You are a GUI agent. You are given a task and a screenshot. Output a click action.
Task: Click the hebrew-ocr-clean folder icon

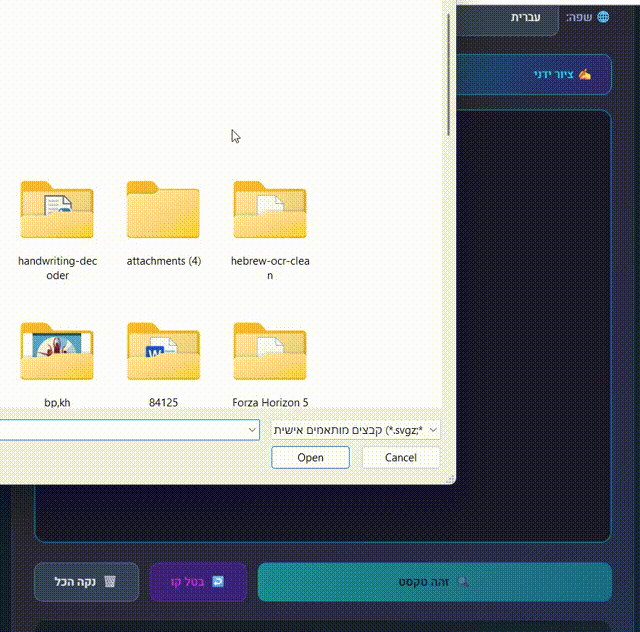coord(269,211)
